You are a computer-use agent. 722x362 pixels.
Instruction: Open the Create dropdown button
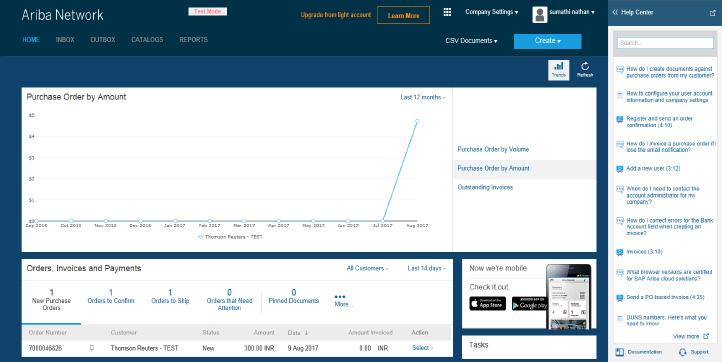[x=547, y=41]
